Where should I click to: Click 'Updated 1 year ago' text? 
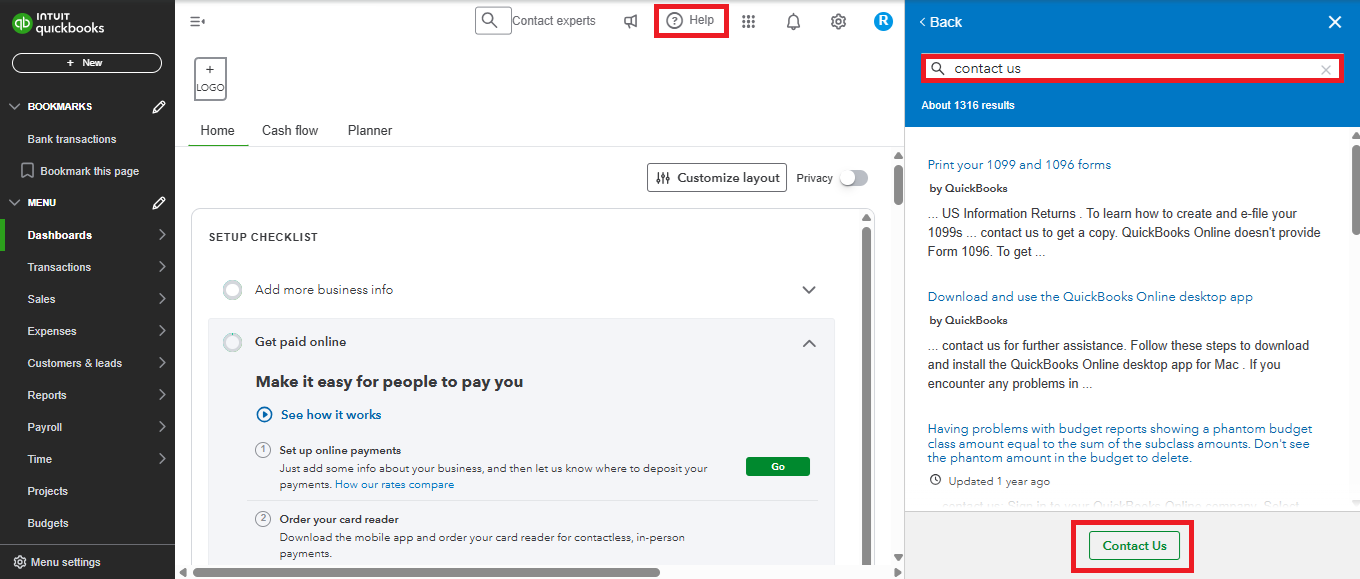tap(999, 481)
